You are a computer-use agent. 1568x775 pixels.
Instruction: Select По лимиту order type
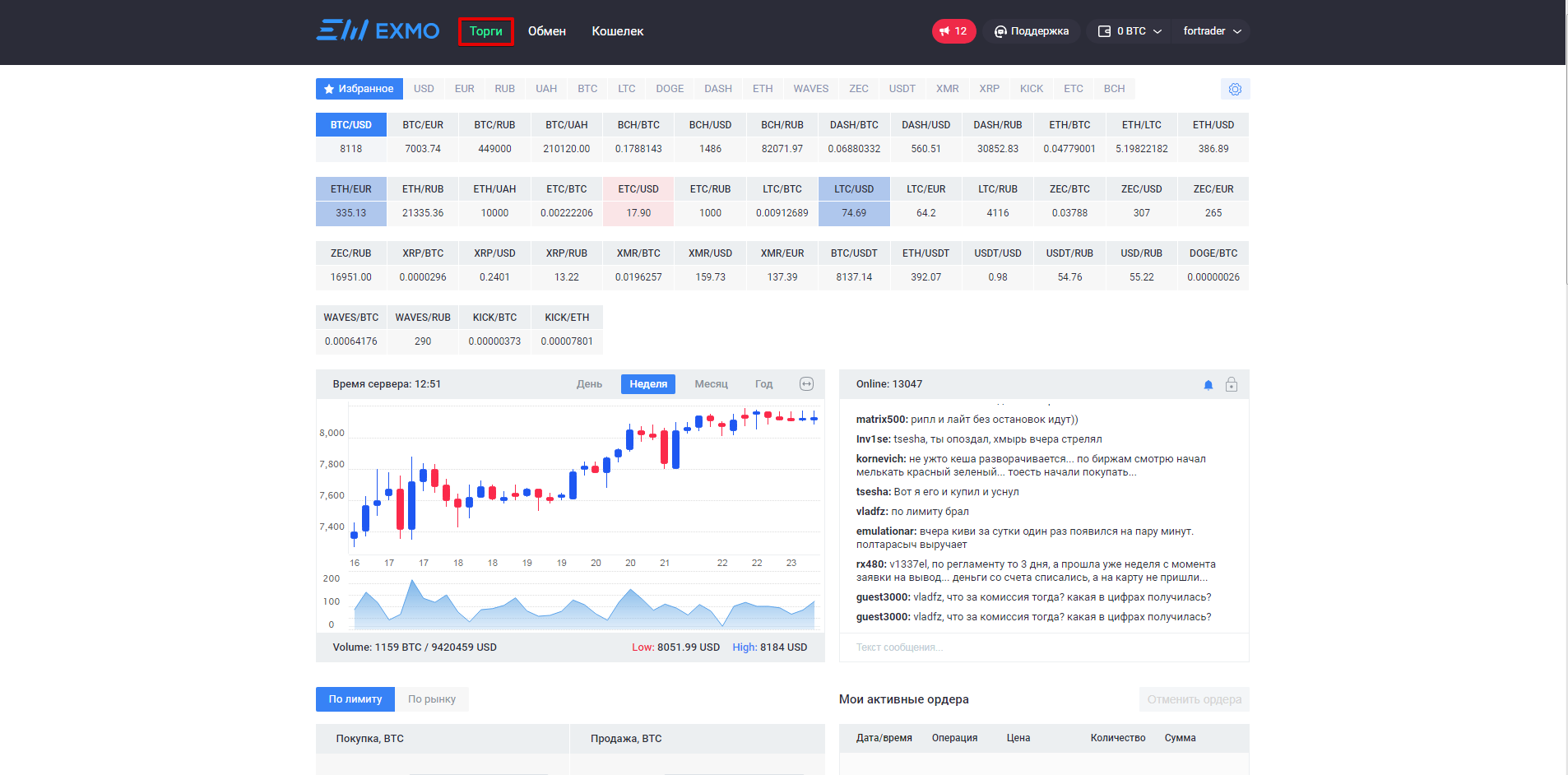click(x=355, y=699)
